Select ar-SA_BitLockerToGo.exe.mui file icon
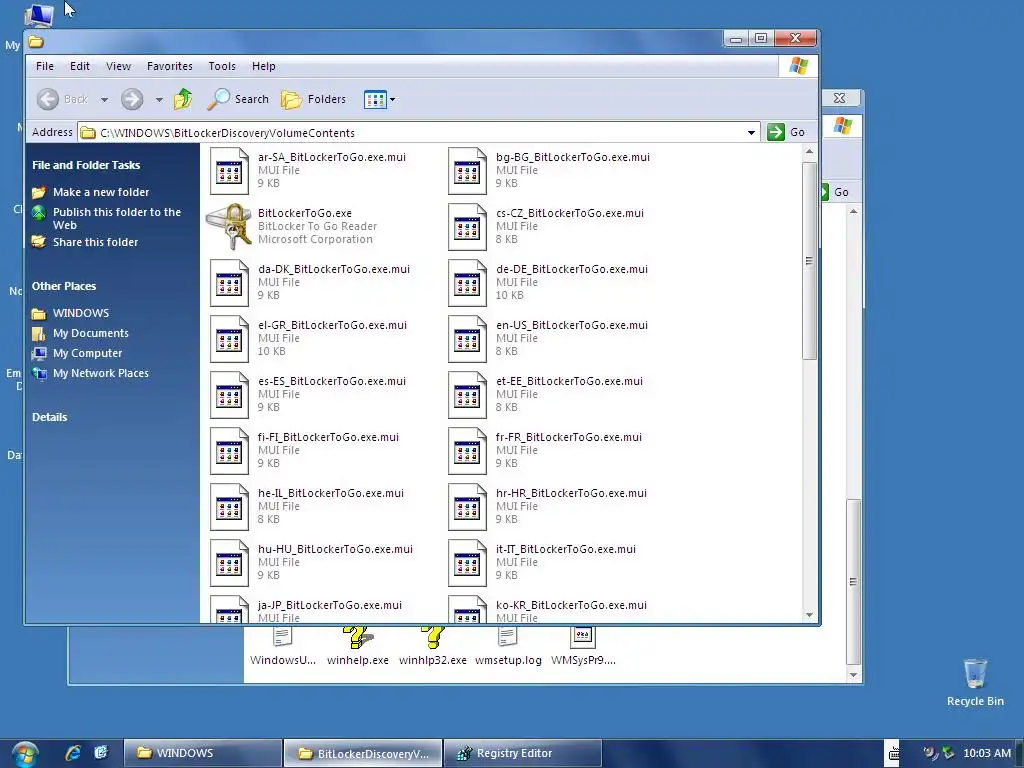 [x=229, y=171]
